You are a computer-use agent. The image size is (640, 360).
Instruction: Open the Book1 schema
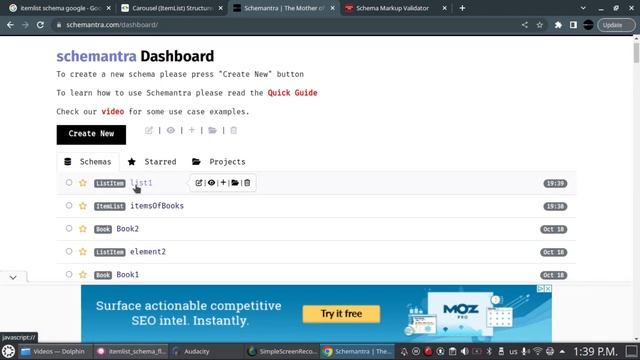coord(127,275)
